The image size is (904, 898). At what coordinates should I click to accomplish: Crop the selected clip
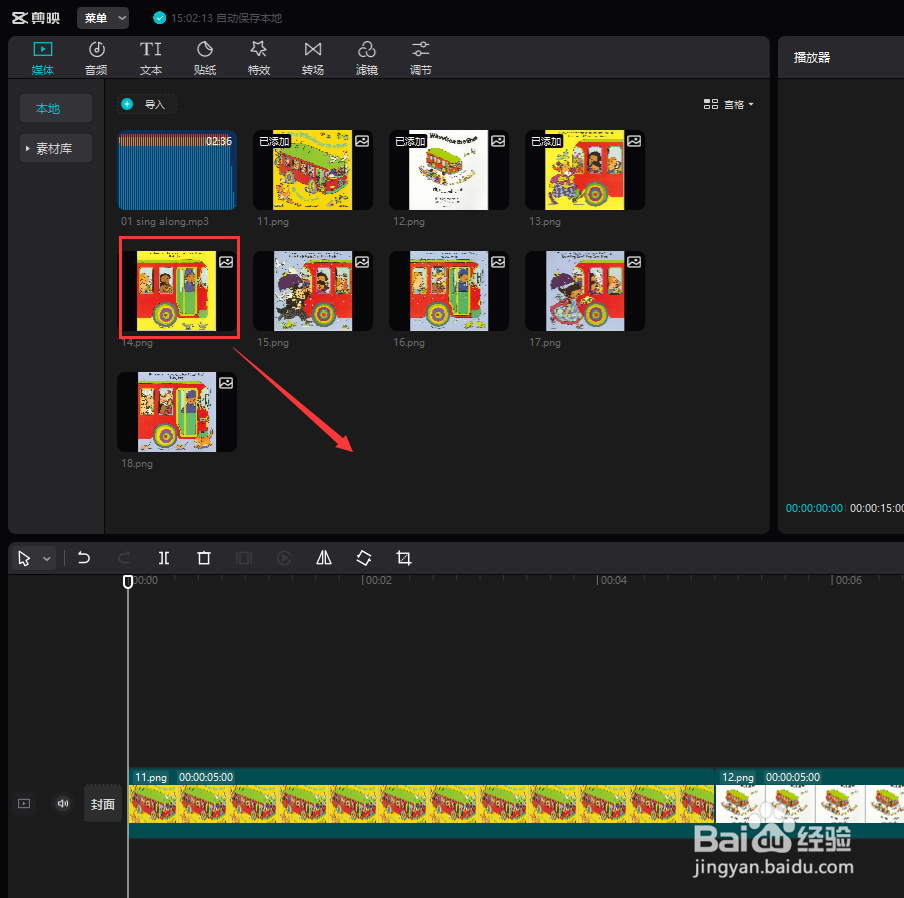(x=404, y=558)
